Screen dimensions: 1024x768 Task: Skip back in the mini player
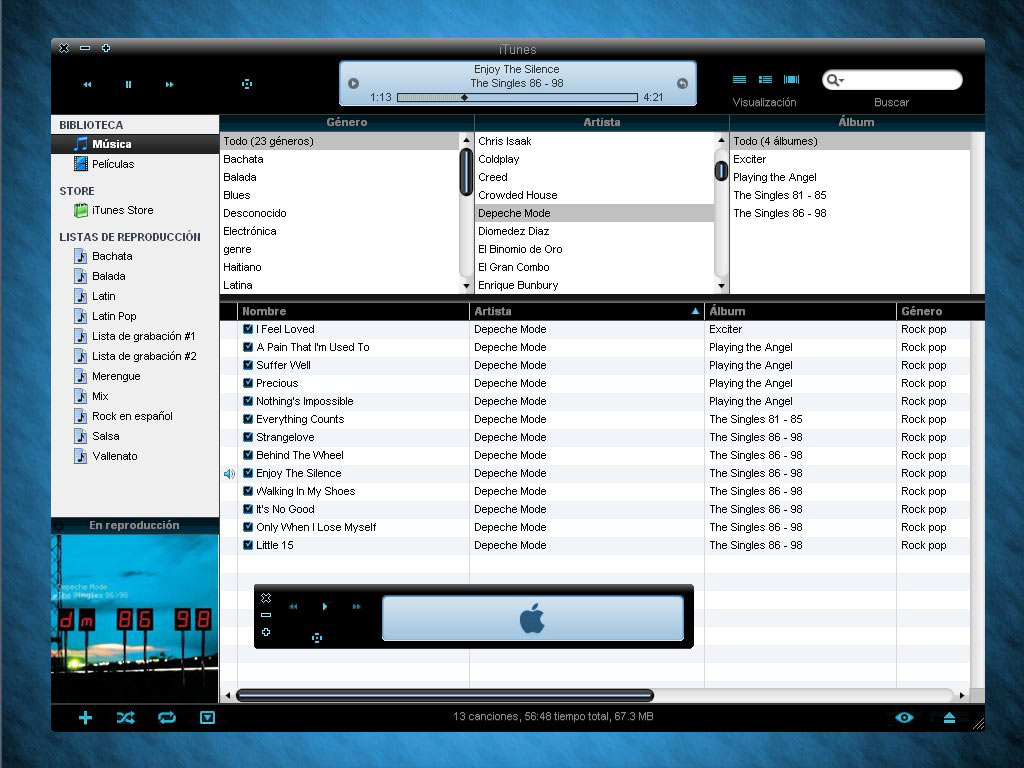[293, 607]
